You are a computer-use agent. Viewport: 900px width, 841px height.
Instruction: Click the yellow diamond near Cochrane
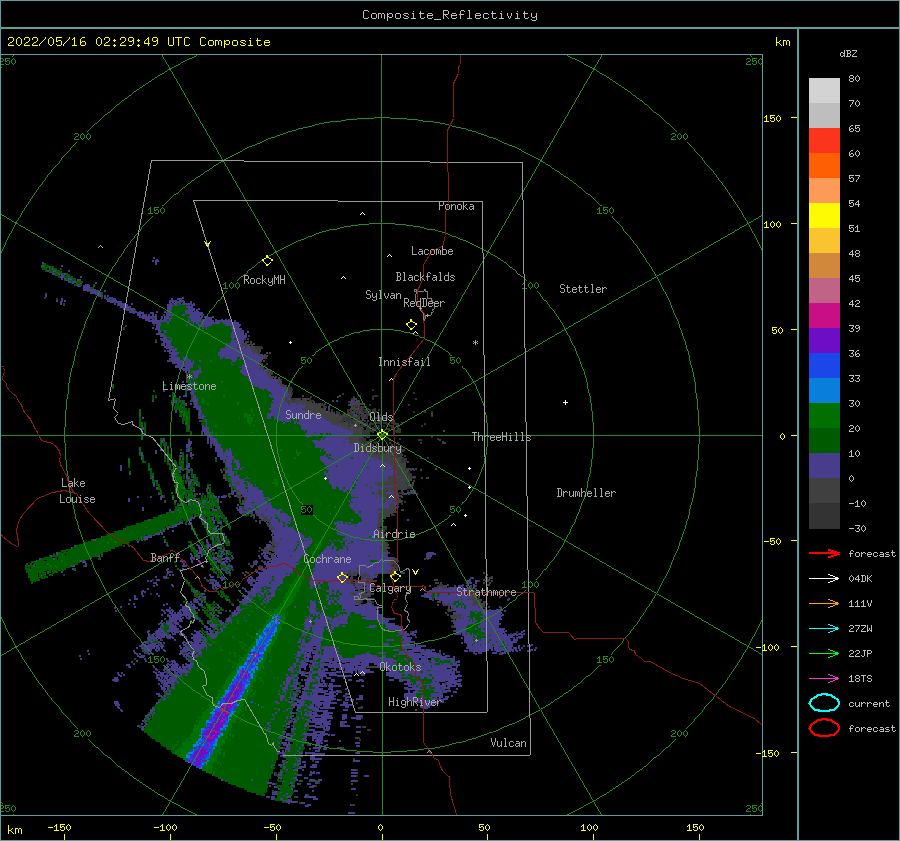pyautogui.click(x=343, y=577)
